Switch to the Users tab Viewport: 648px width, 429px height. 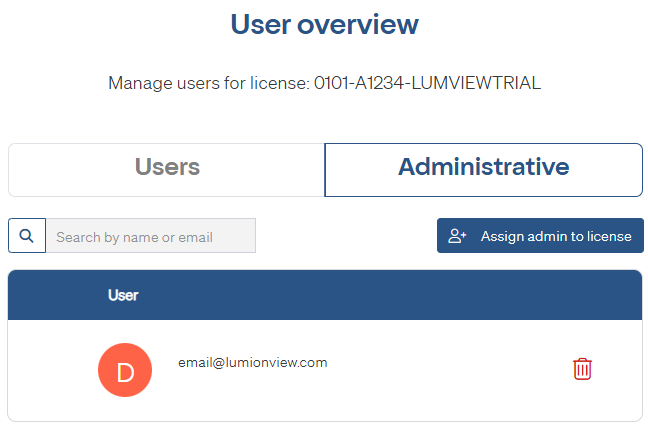tap(167, 169)
